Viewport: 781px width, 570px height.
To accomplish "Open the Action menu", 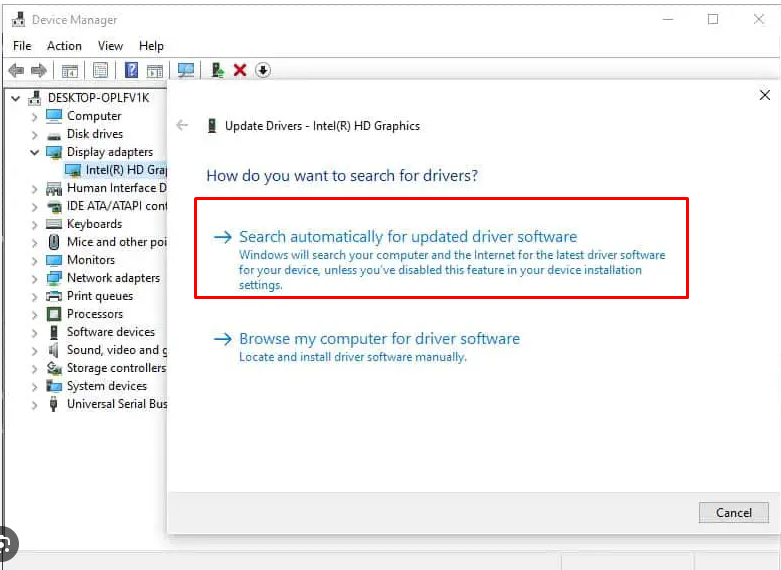I will point(64,46).
